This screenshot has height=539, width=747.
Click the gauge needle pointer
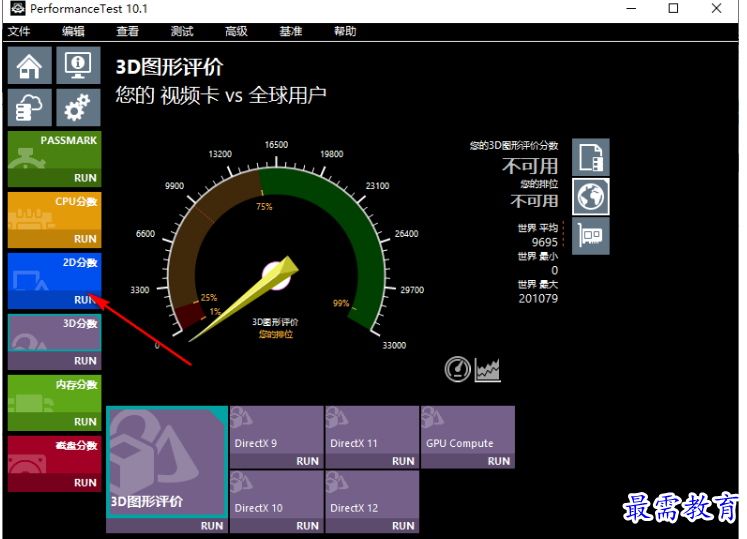(x=245, y=299)
